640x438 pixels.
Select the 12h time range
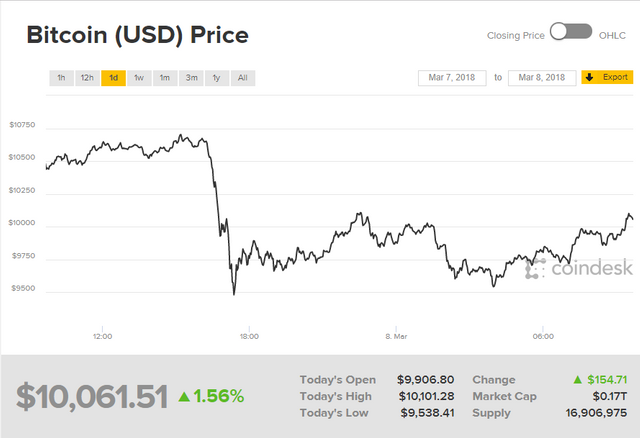click(87, 77)
